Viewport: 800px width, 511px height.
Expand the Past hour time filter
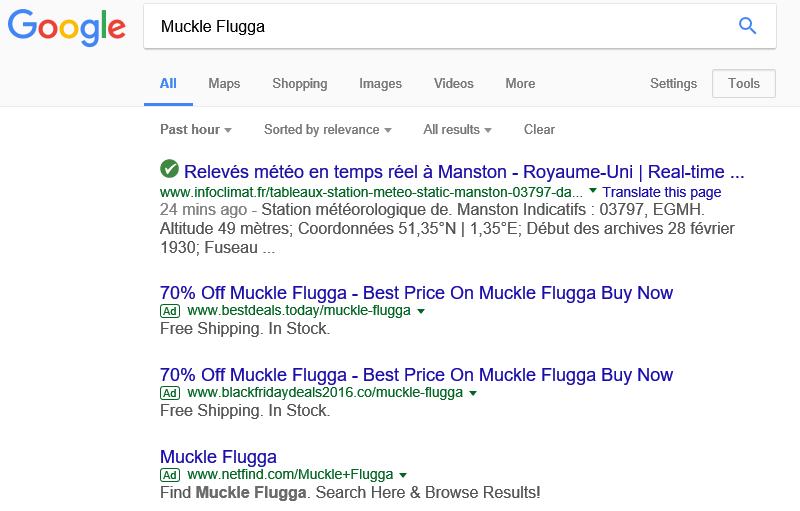196,130
